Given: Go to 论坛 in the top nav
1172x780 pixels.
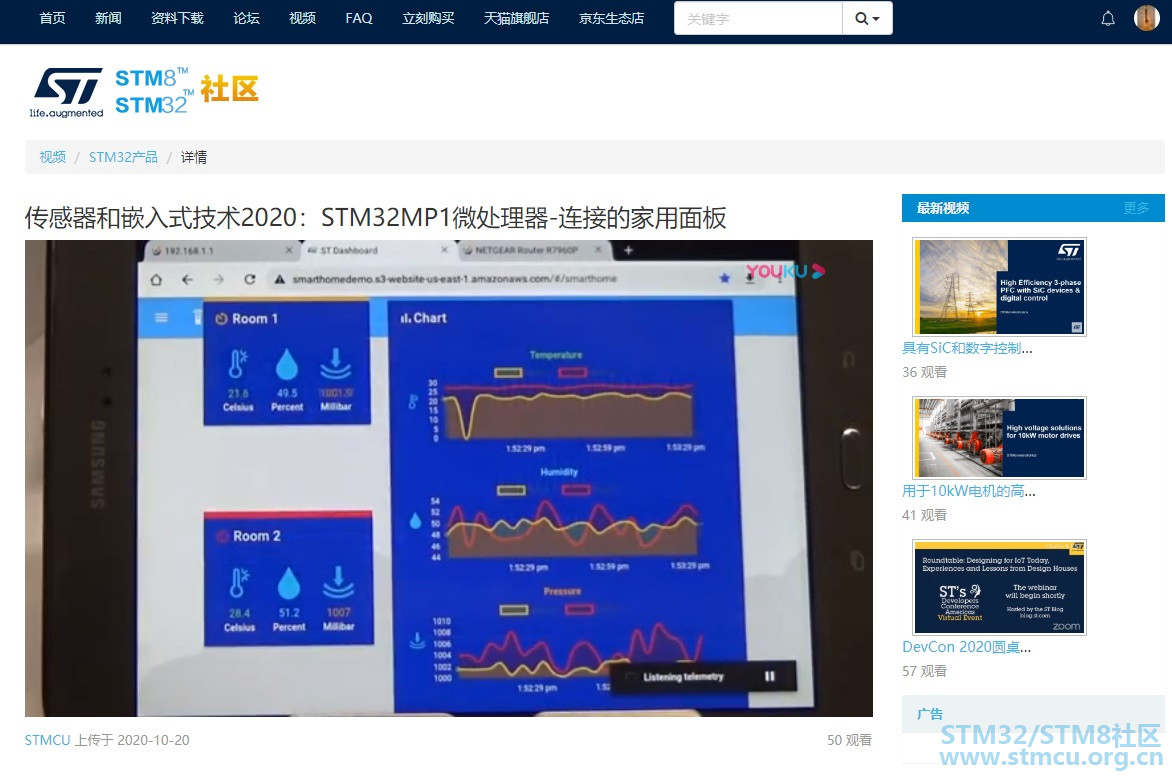Looking at the screenshot, I should pos(247,18).
